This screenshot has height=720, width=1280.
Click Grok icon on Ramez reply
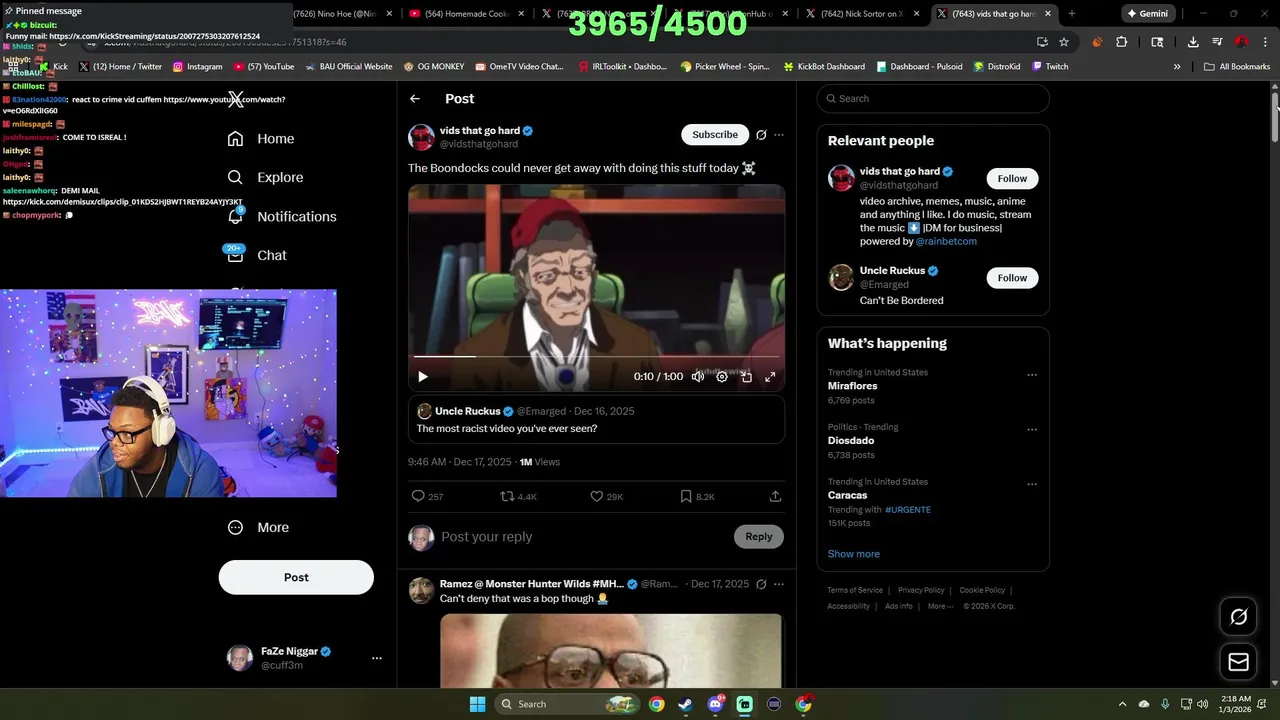(761, 584)
